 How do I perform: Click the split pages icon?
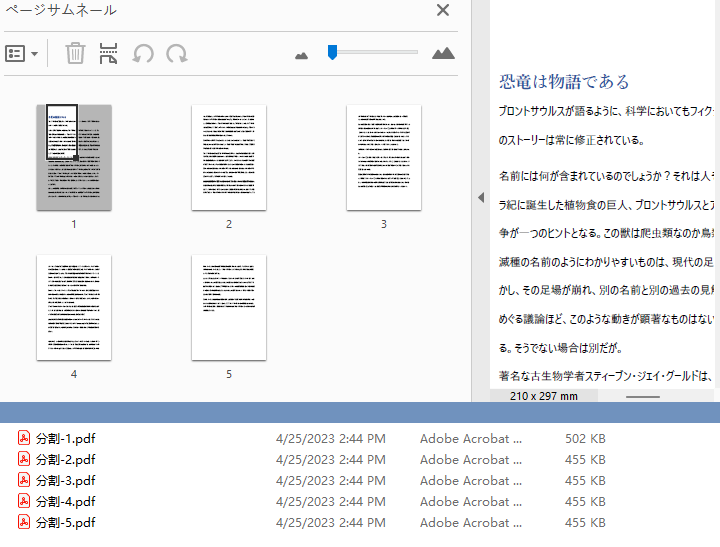pos(108,53)
